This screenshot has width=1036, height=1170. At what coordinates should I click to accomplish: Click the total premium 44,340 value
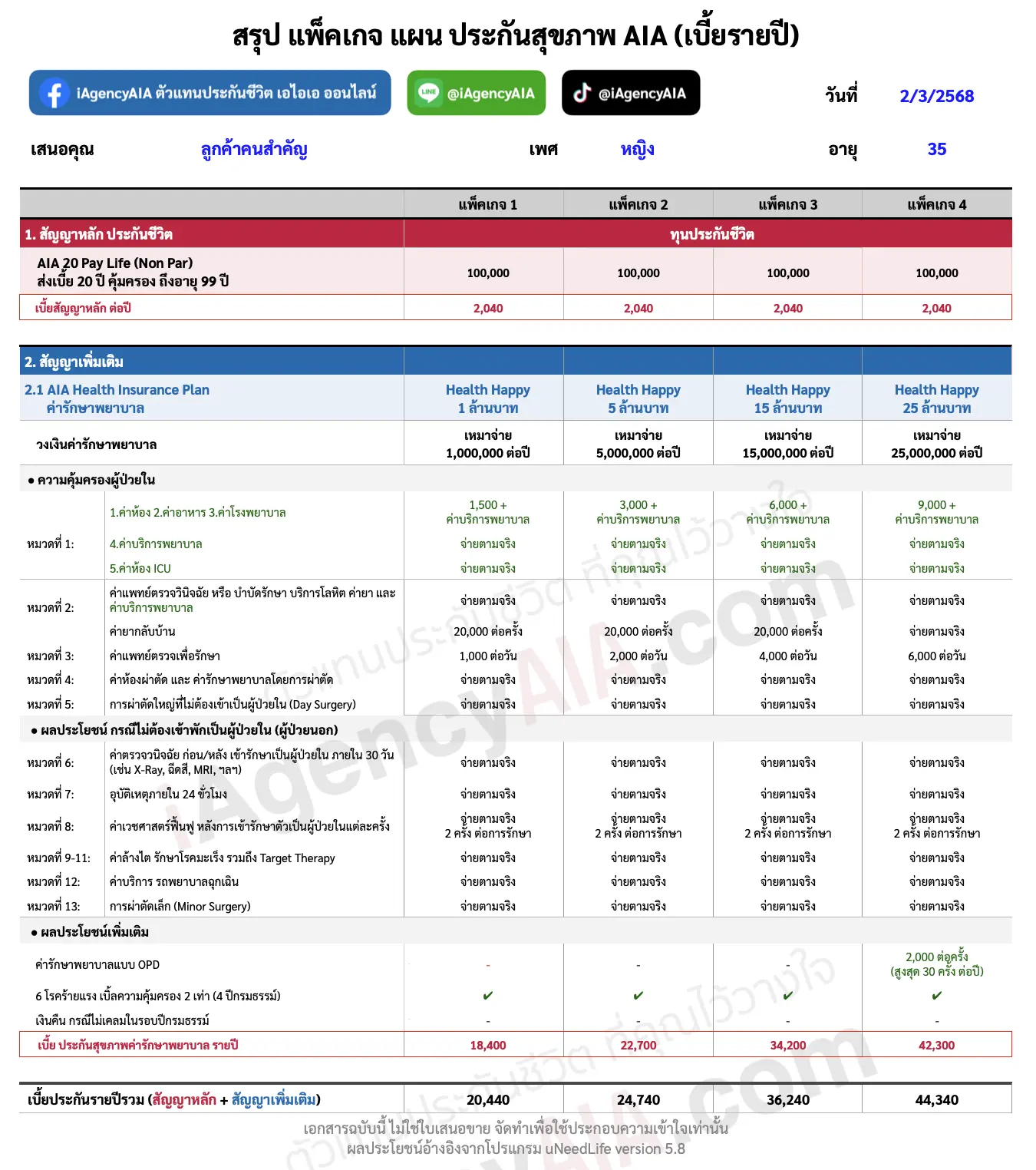[x=938, y=1099]
